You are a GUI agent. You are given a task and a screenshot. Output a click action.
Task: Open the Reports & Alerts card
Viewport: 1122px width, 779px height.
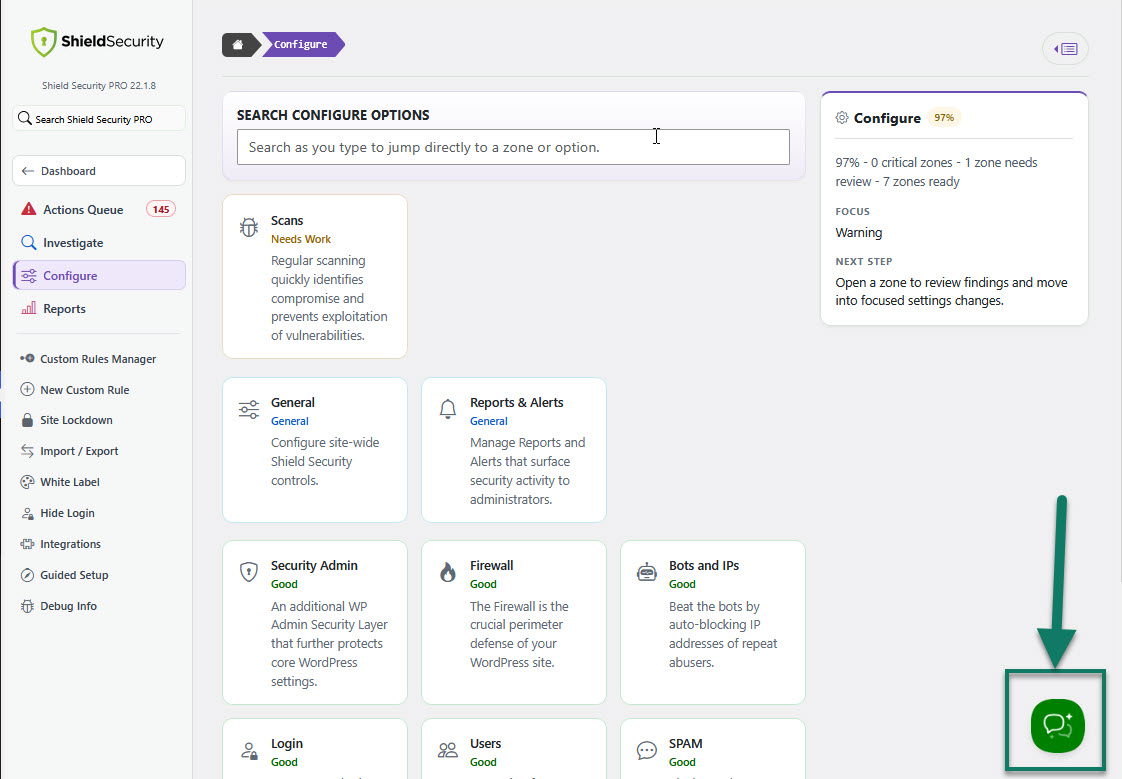(x=514, y=450)
